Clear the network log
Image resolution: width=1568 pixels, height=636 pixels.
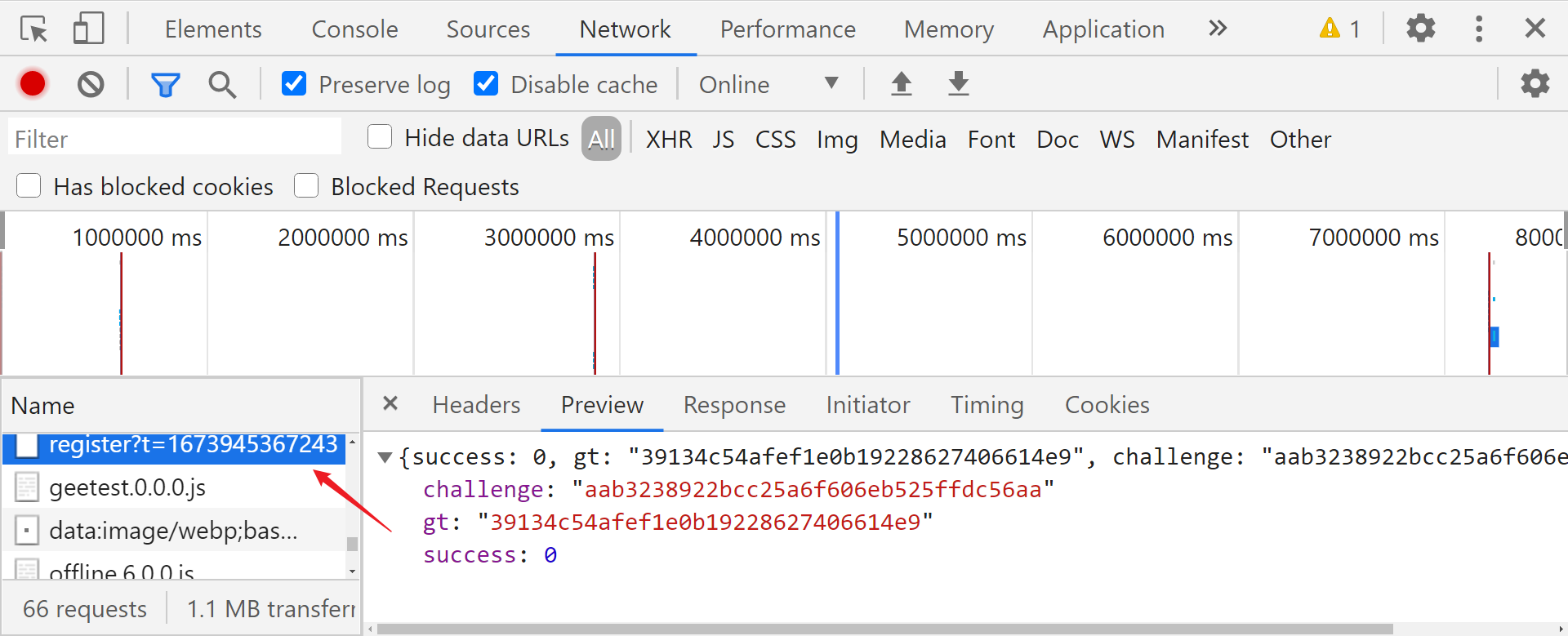point(91,84)
